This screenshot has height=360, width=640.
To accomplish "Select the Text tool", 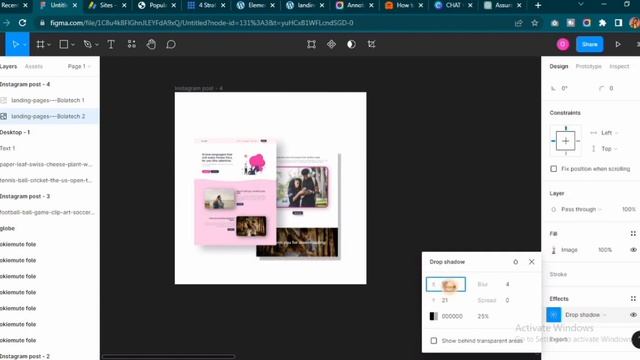I will (111, 44).
